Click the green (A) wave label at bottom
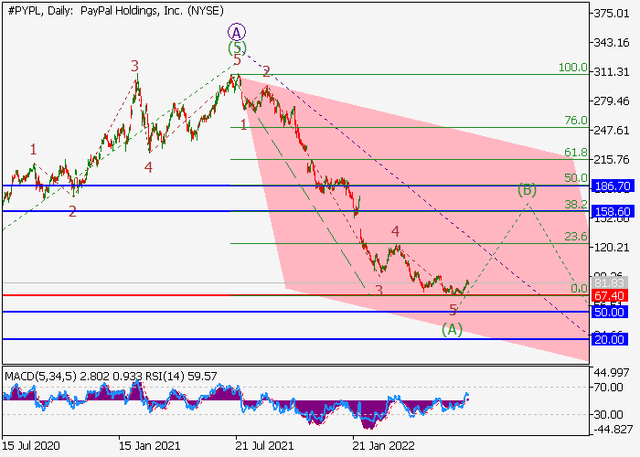This screenshot has width=640, height=457. click(452, 328)
